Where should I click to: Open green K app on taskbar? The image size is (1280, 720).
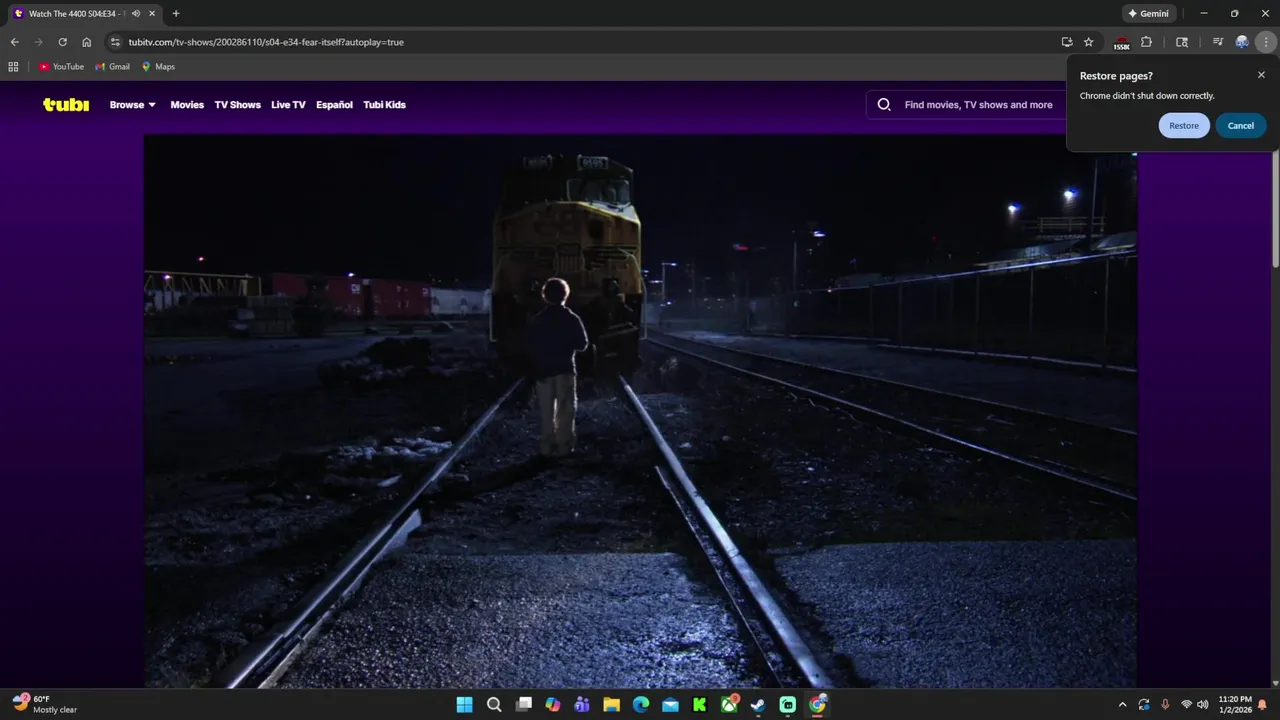pos(700,704)
